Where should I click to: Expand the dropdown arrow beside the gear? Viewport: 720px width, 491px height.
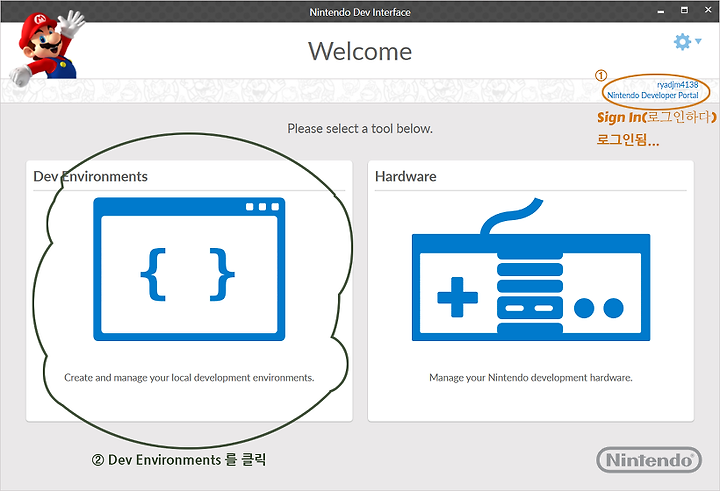click(x=698, y=41)
